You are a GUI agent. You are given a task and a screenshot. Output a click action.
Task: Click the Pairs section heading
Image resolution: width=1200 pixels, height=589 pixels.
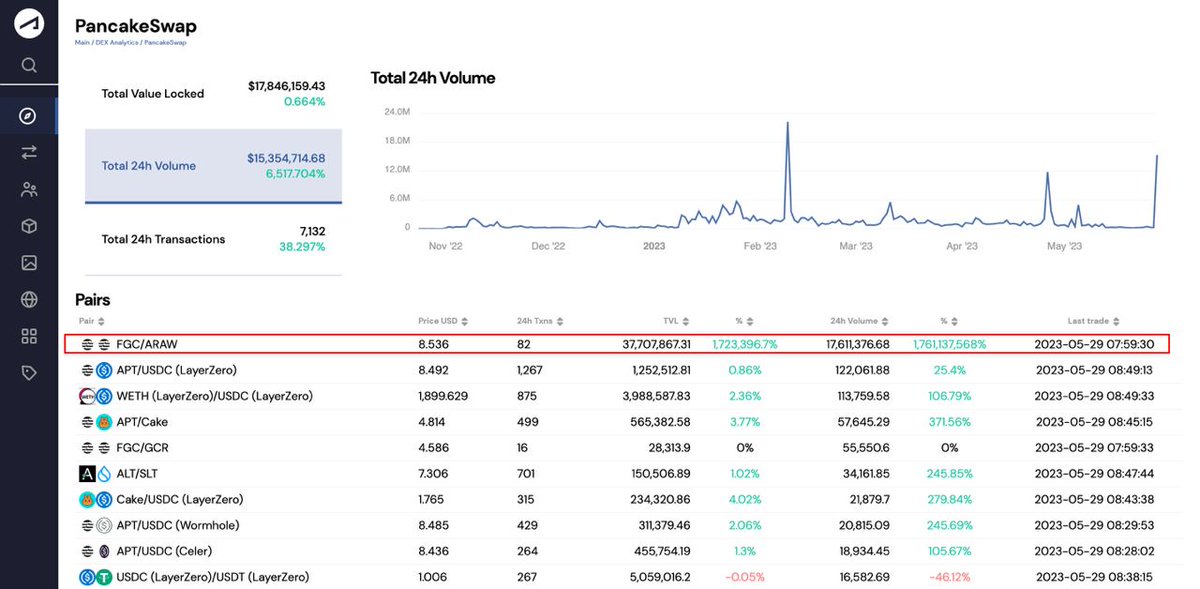pos(93,299)
